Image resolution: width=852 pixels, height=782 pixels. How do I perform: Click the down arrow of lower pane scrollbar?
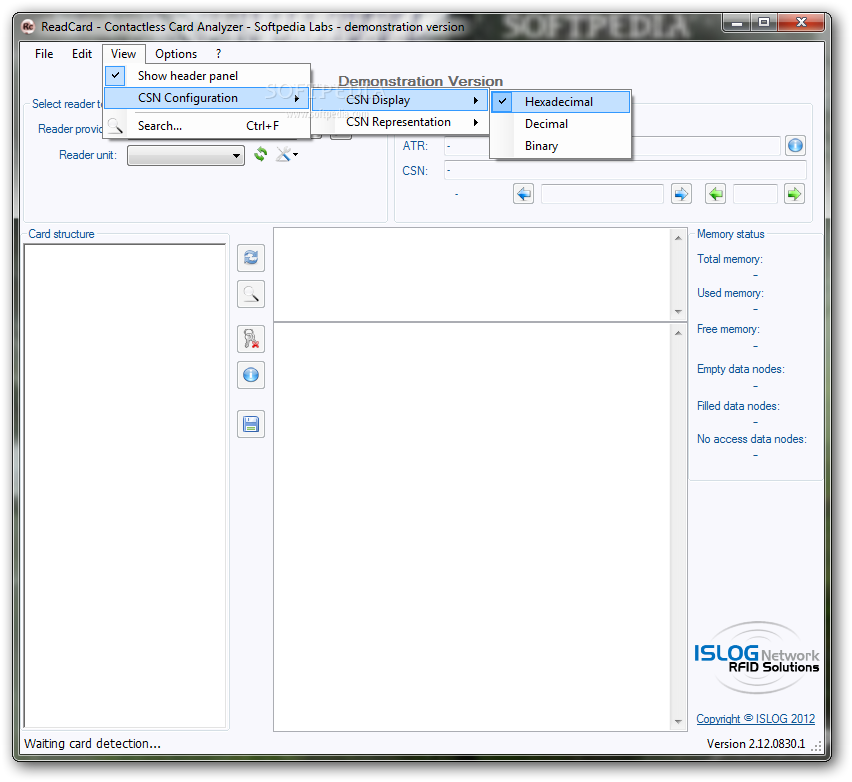click(678, 722)
